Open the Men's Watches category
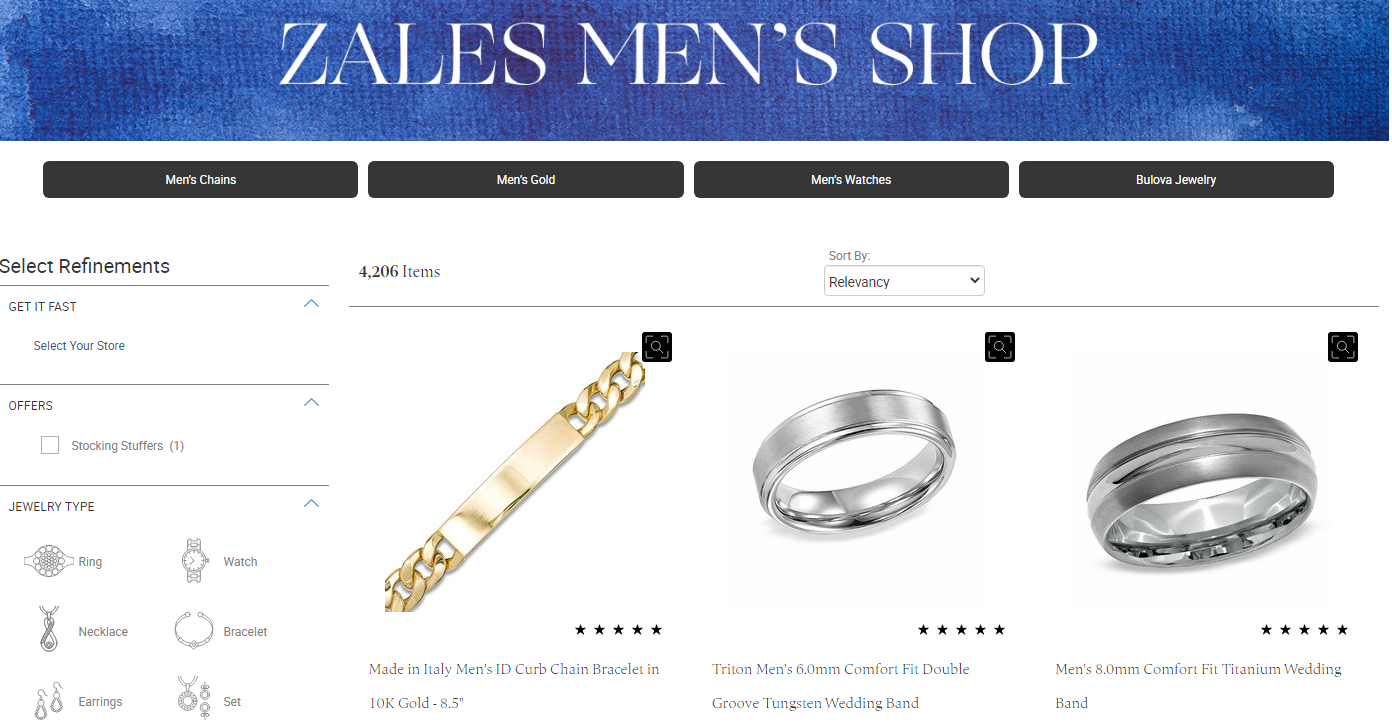Image resolution: width=1392 pixels, height=722 pixels. pyautogui.click(x=851, y=180)
